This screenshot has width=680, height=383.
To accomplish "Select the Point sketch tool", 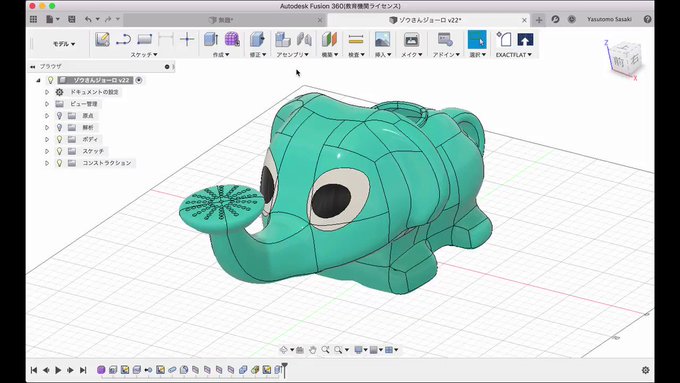I will point(187,39).
